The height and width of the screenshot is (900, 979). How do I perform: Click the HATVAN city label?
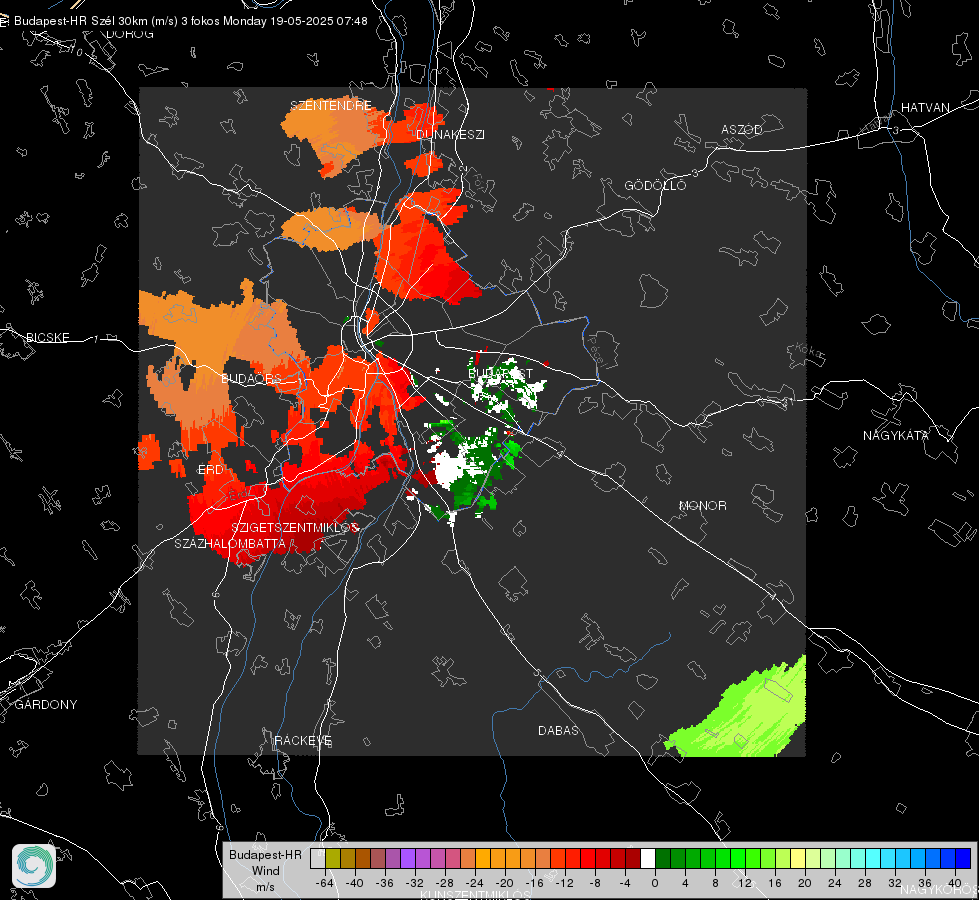click(925, 107)
